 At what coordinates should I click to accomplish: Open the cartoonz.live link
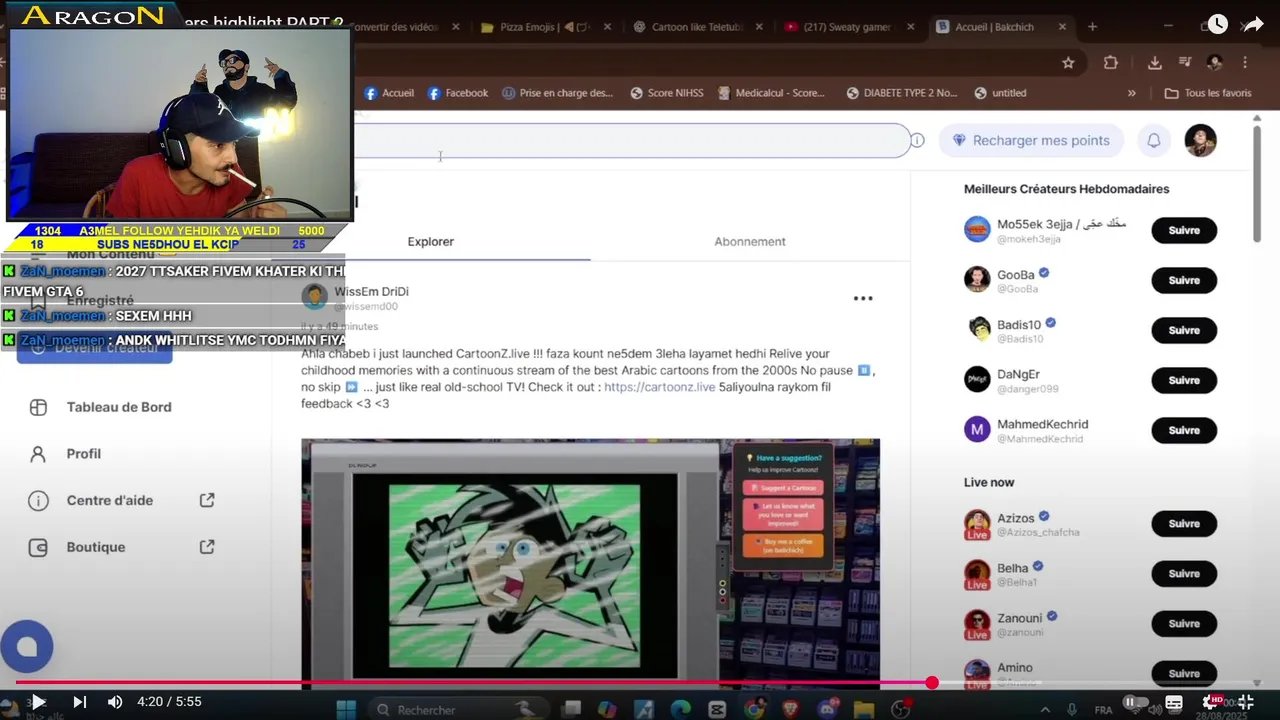[x=660, y=387]
